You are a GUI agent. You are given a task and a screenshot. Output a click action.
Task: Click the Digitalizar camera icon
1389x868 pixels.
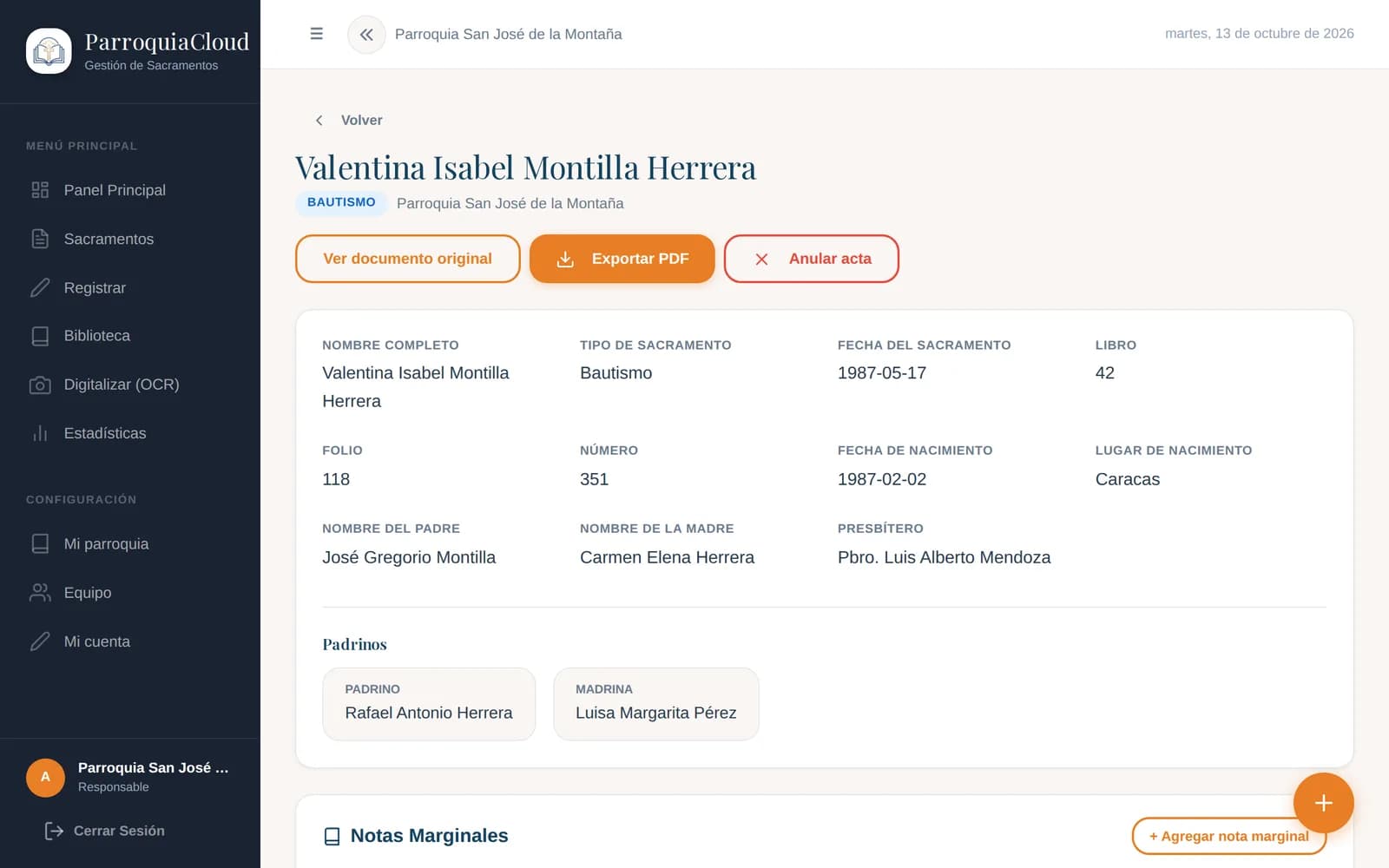pos(40,385)
